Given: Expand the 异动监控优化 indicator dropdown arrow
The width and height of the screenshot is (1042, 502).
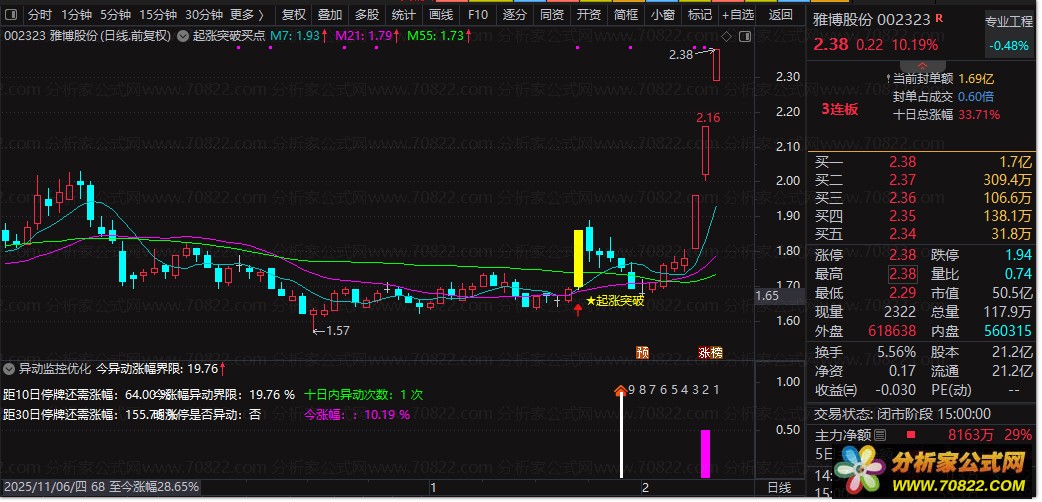Looking at the screenshot, I should 10,368.
